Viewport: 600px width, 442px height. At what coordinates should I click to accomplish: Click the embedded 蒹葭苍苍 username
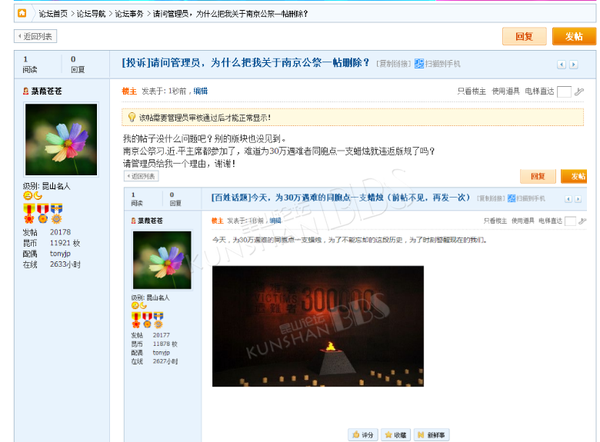pos(150,221)
